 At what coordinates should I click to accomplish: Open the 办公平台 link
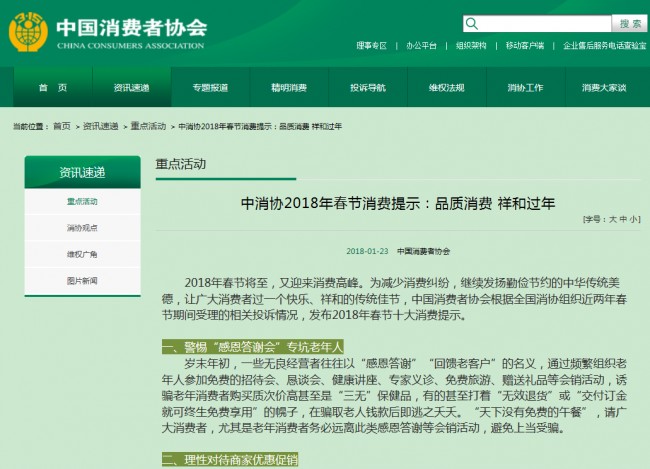421,46
